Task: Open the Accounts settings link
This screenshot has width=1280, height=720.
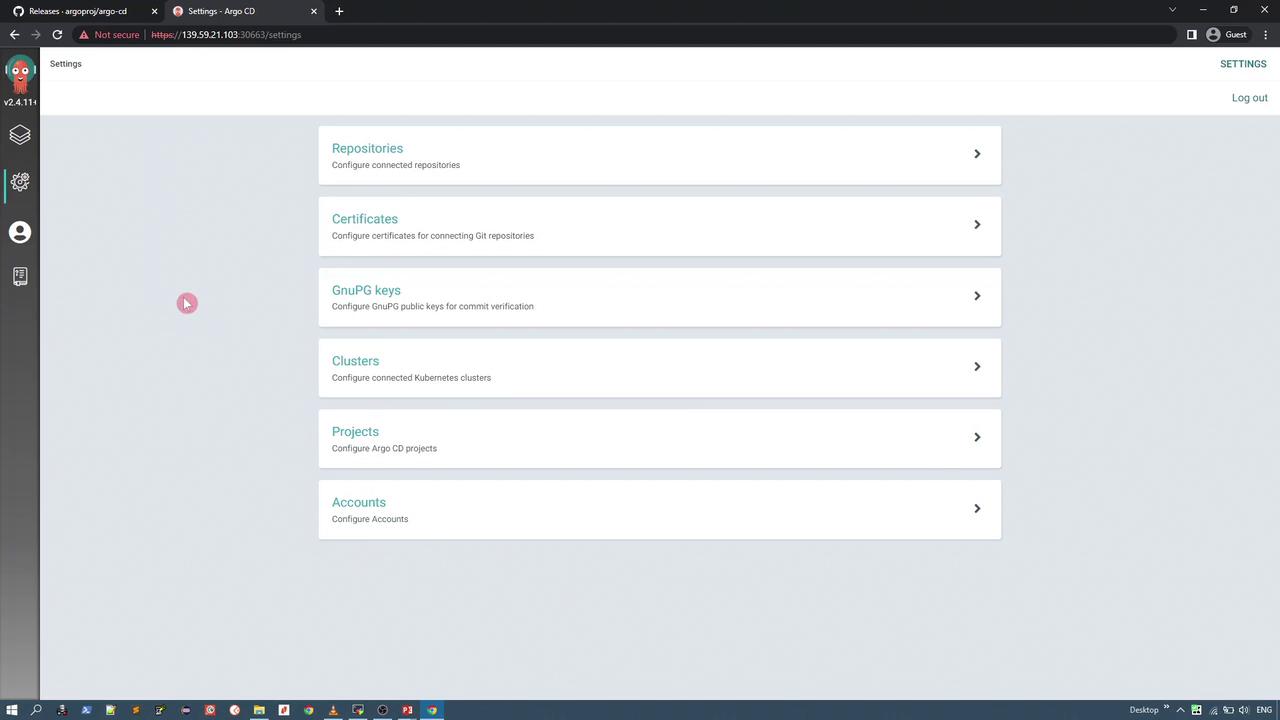Action: [x=359, y=503]
